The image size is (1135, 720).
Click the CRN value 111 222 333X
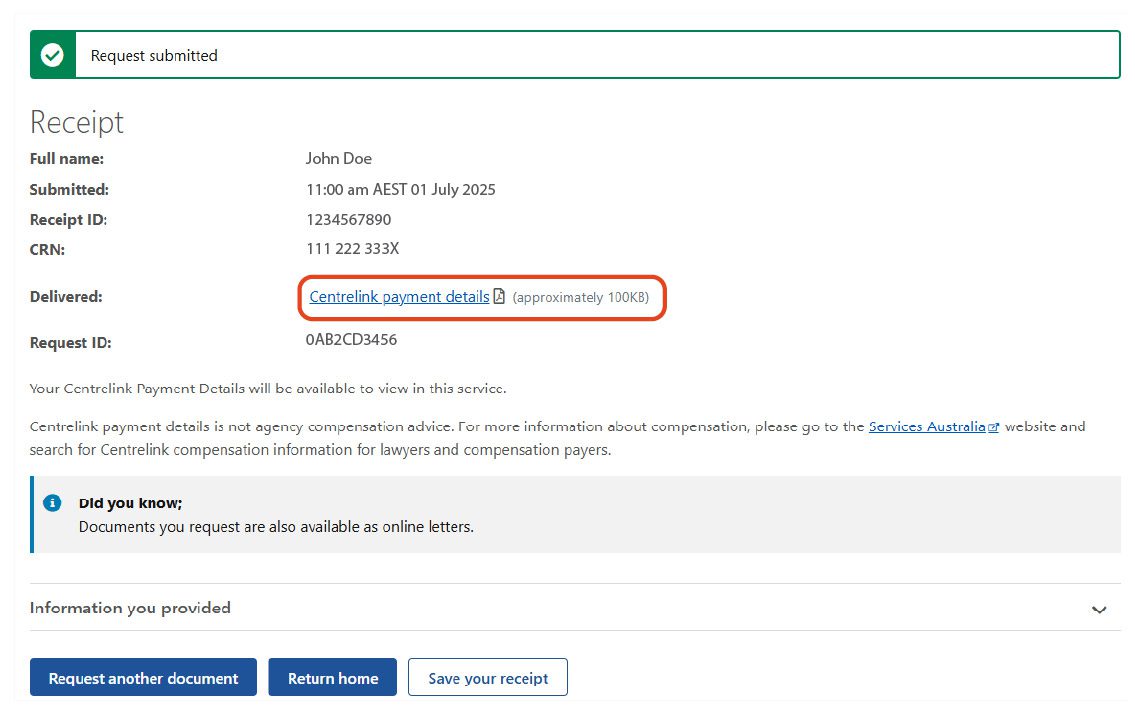pyautogui.click(x=352, y=249)
